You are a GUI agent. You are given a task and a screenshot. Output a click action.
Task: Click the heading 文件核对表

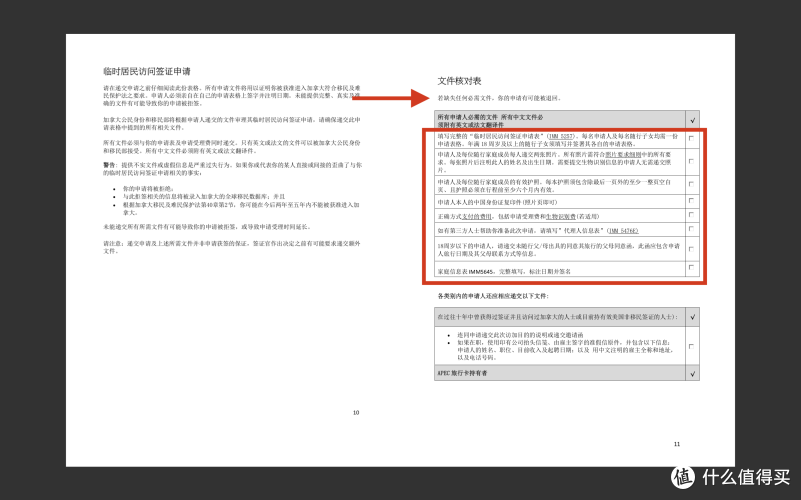(459, 81)
